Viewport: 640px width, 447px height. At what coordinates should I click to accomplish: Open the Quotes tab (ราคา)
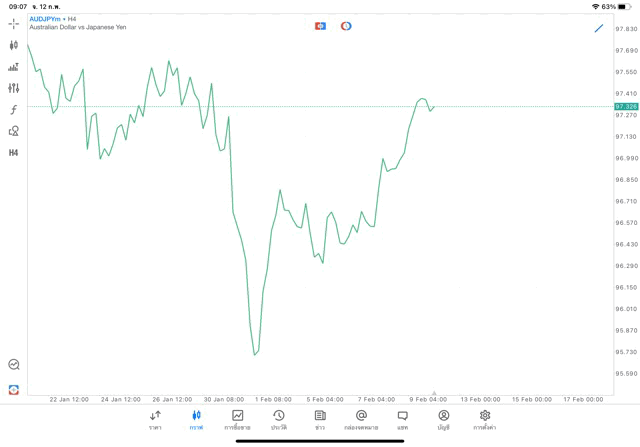tap(155, 420)
